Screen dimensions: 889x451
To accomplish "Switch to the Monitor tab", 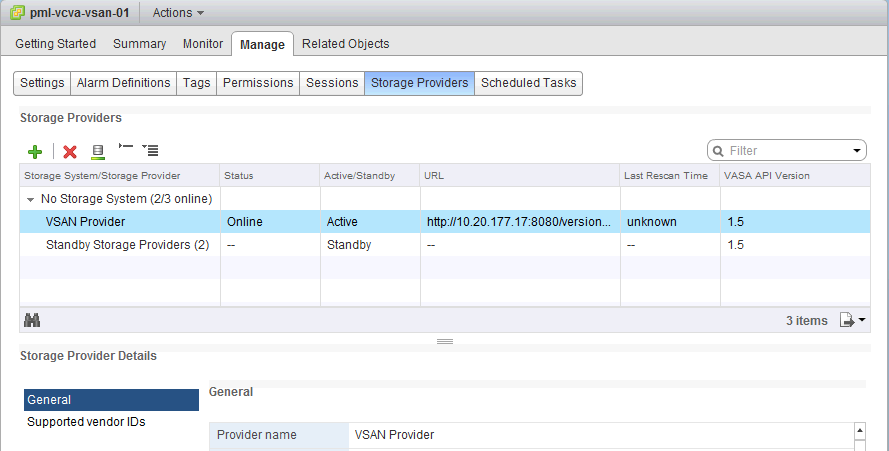I will point(203,44).
